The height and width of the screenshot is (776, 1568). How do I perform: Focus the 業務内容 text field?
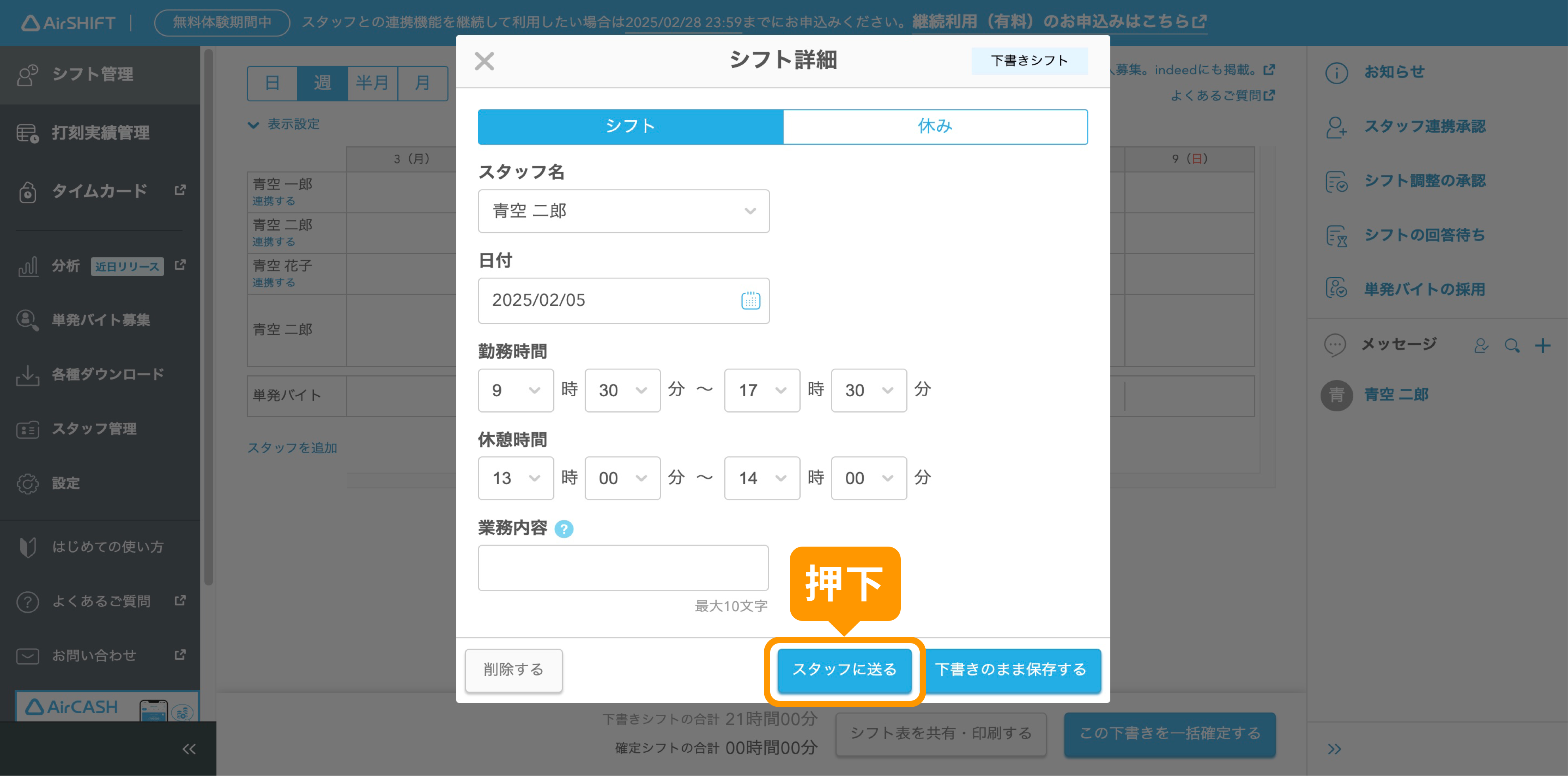point(623,568)
